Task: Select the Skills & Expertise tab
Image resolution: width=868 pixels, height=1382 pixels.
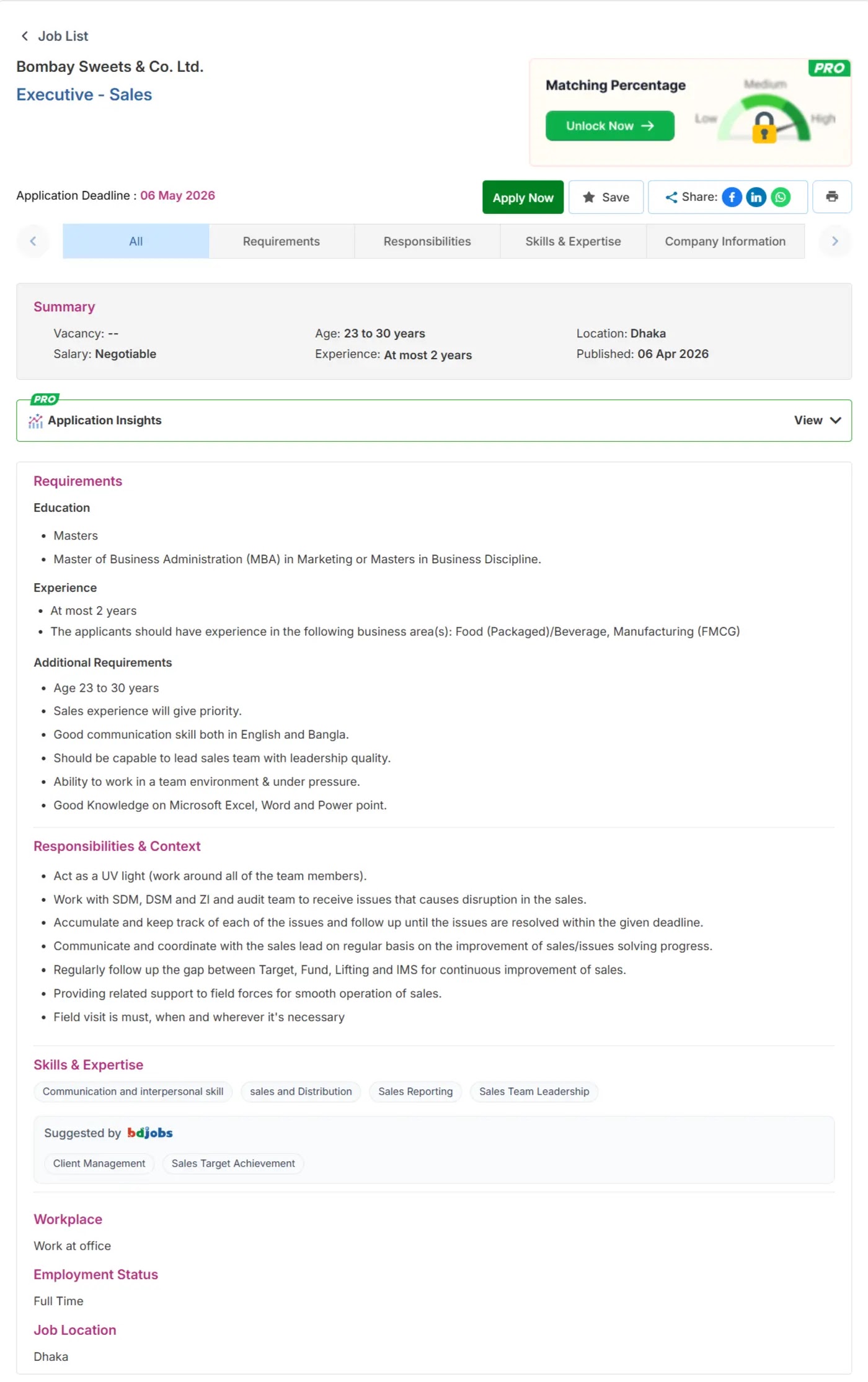Action: [x=573, y=241]
